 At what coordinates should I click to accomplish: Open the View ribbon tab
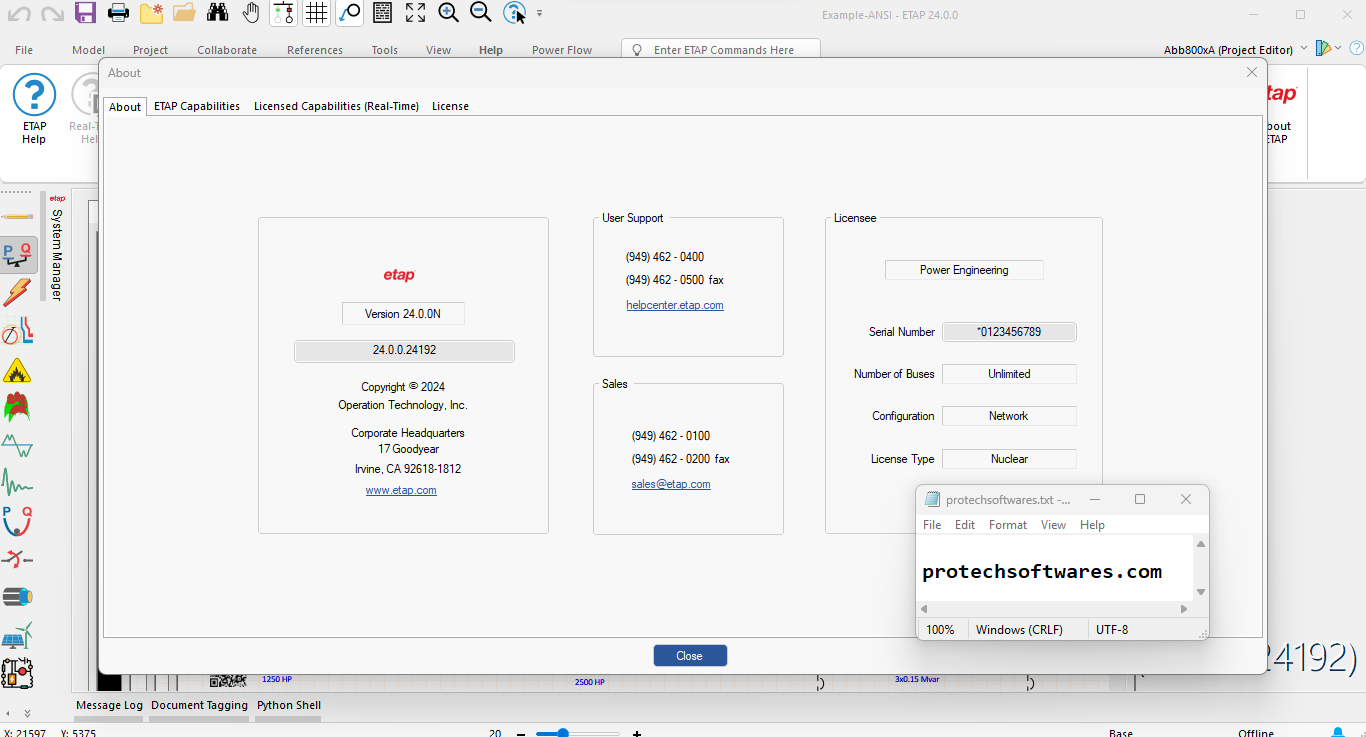[x=439, y=50]
